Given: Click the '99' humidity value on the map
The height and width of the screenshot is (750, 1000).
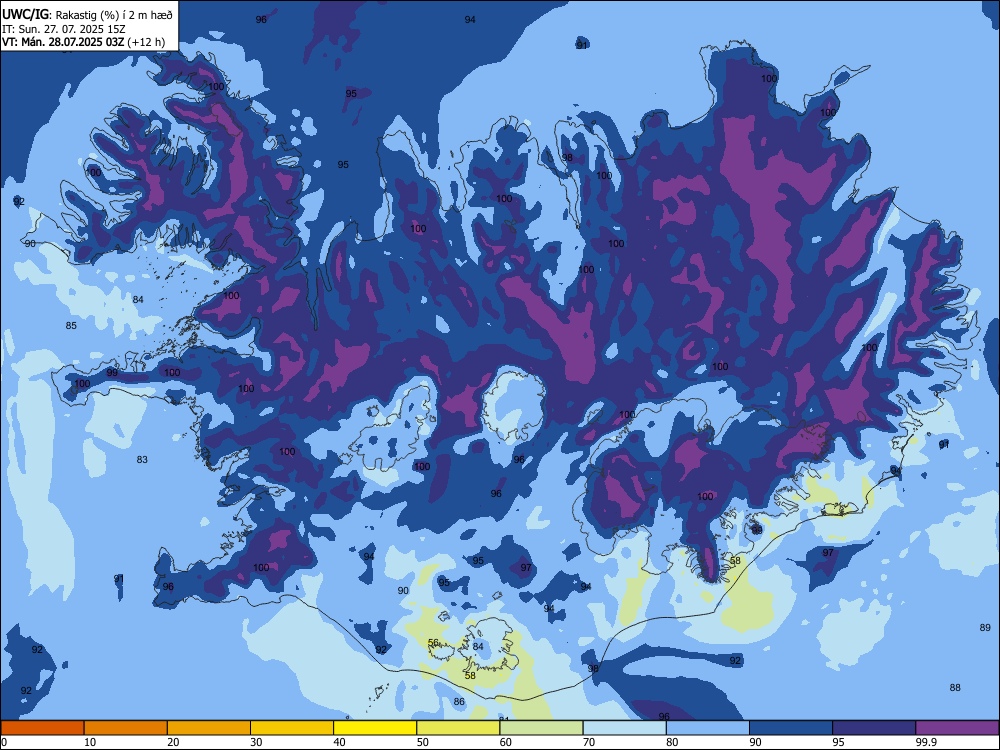Looking at the screenshot, I should point(112,372).
